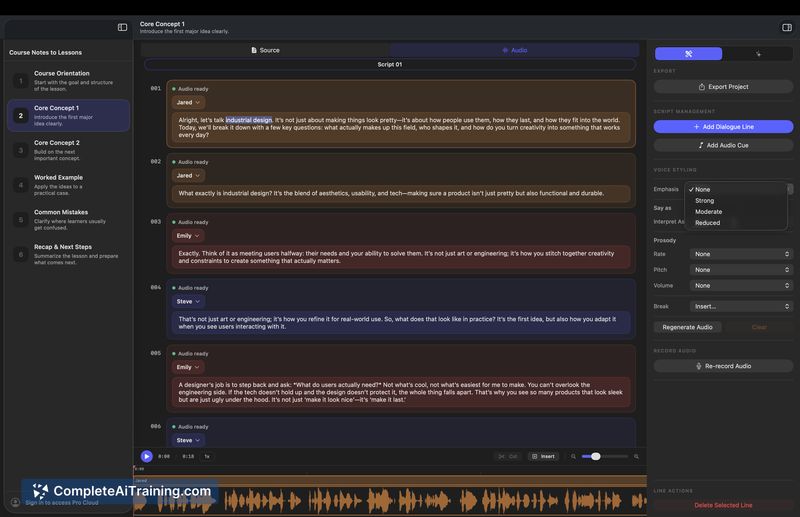Click the account avatar icon at bottom left
This screenshot has width=800, height=517.
click(15, 502)
